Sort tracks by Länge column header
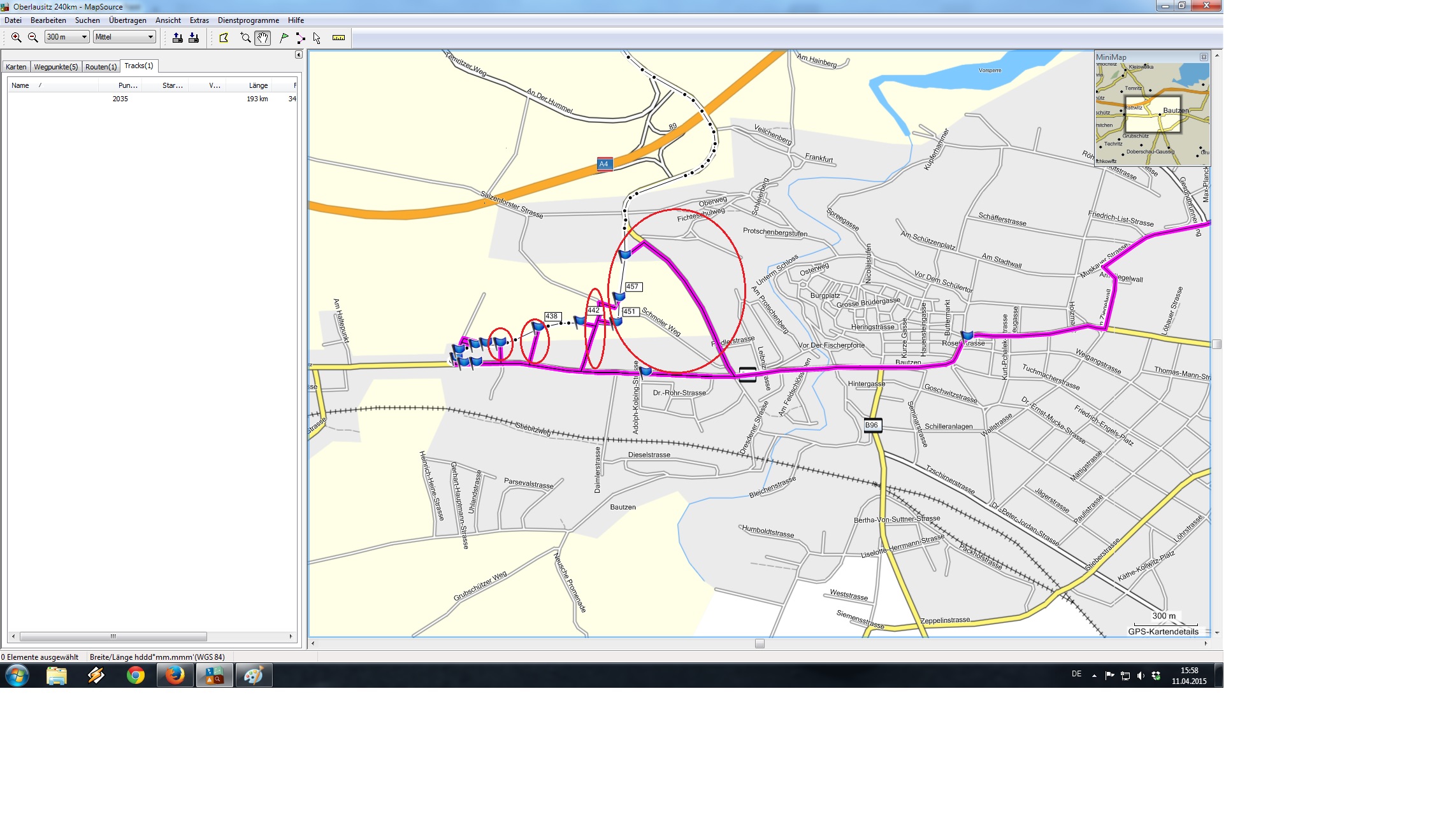 coord(258,85)
